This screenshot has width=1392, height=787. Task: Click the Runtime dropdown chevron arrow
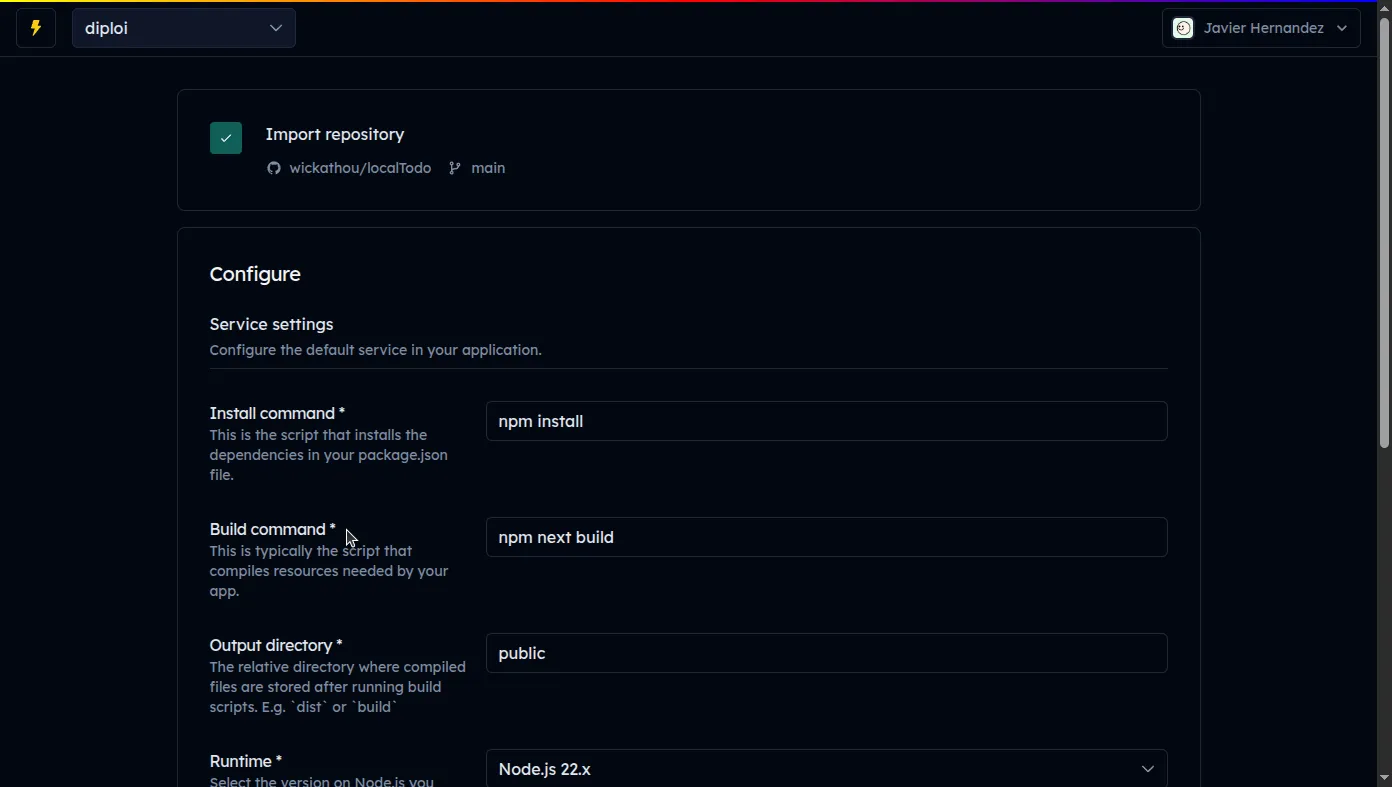[x=1148, y=769]
